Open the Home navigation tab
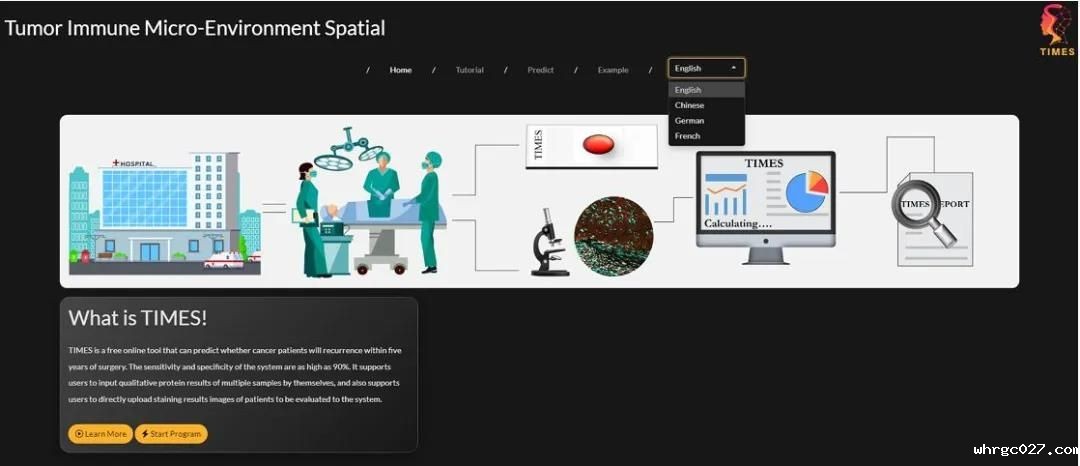 [400, 70]
